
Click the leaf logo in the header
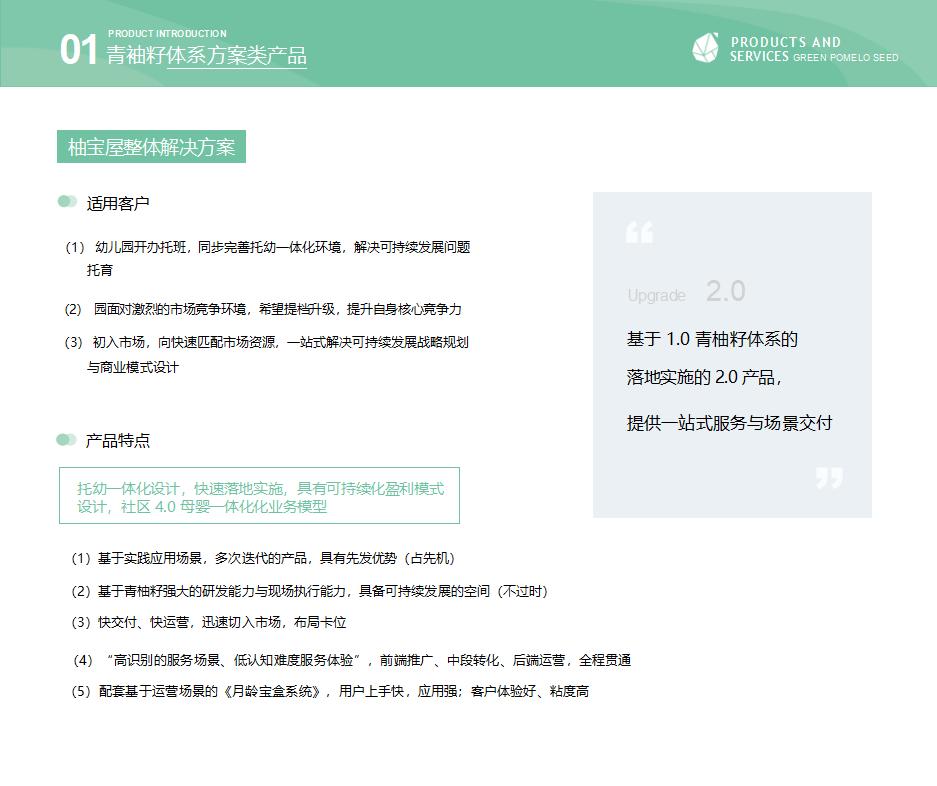pos(705,48)
